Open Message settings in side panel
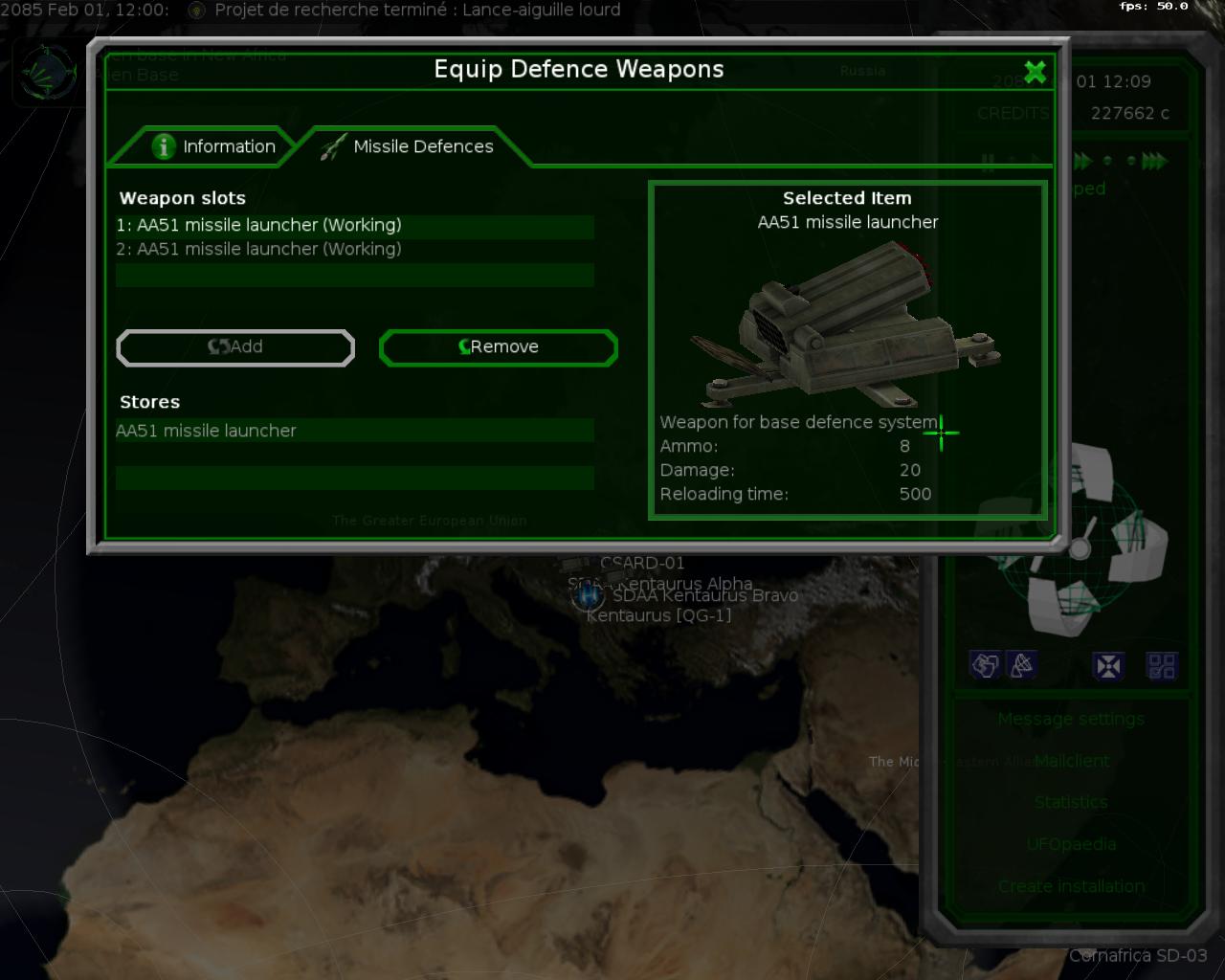1225x980 pixels. tap(1071, 719)
